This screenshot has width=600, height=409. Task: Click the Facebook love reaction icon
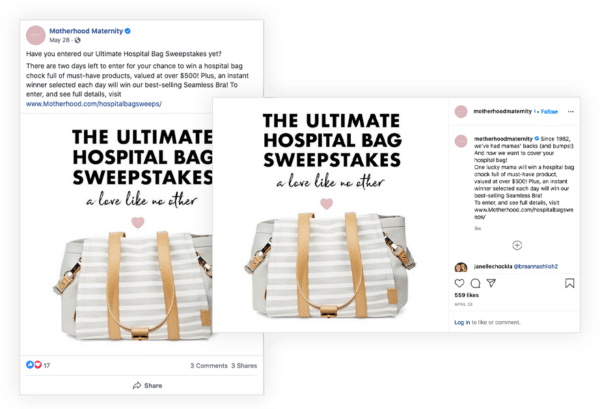[38, 365]
